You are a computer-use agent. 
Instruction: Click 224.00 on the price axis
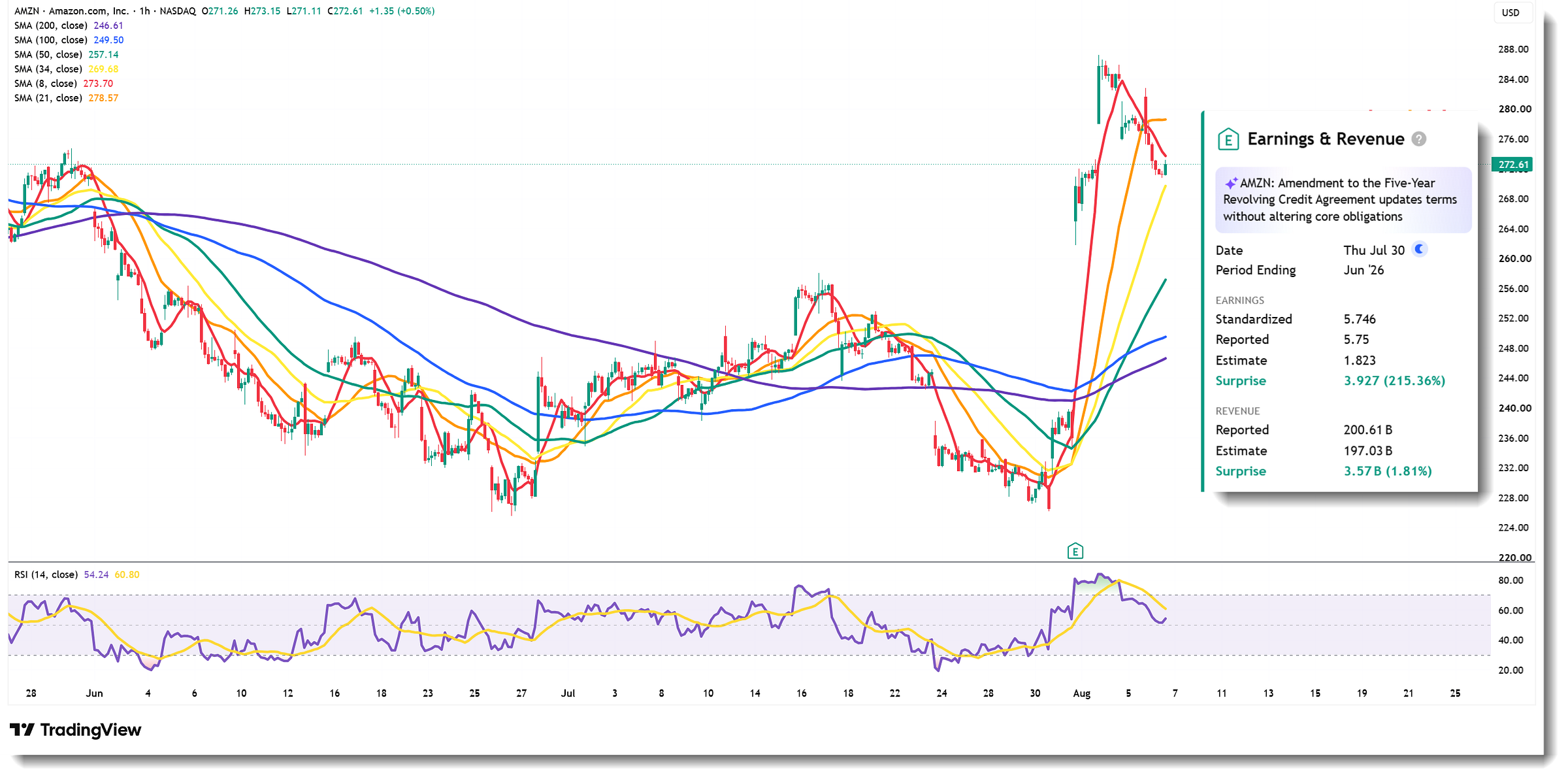coord(1513,527)
